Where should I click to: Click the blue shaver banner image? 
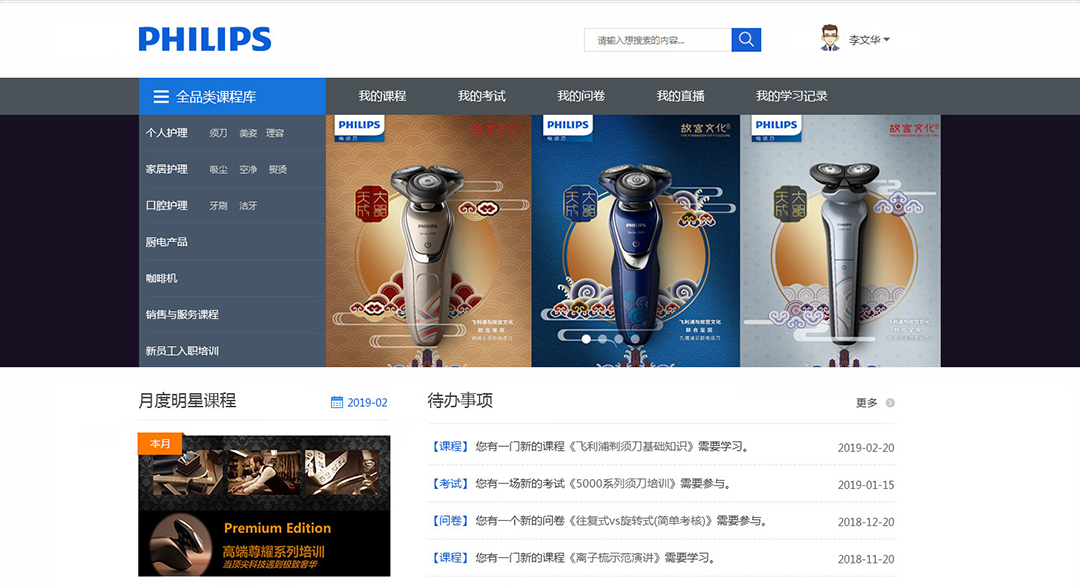[636, 241]
